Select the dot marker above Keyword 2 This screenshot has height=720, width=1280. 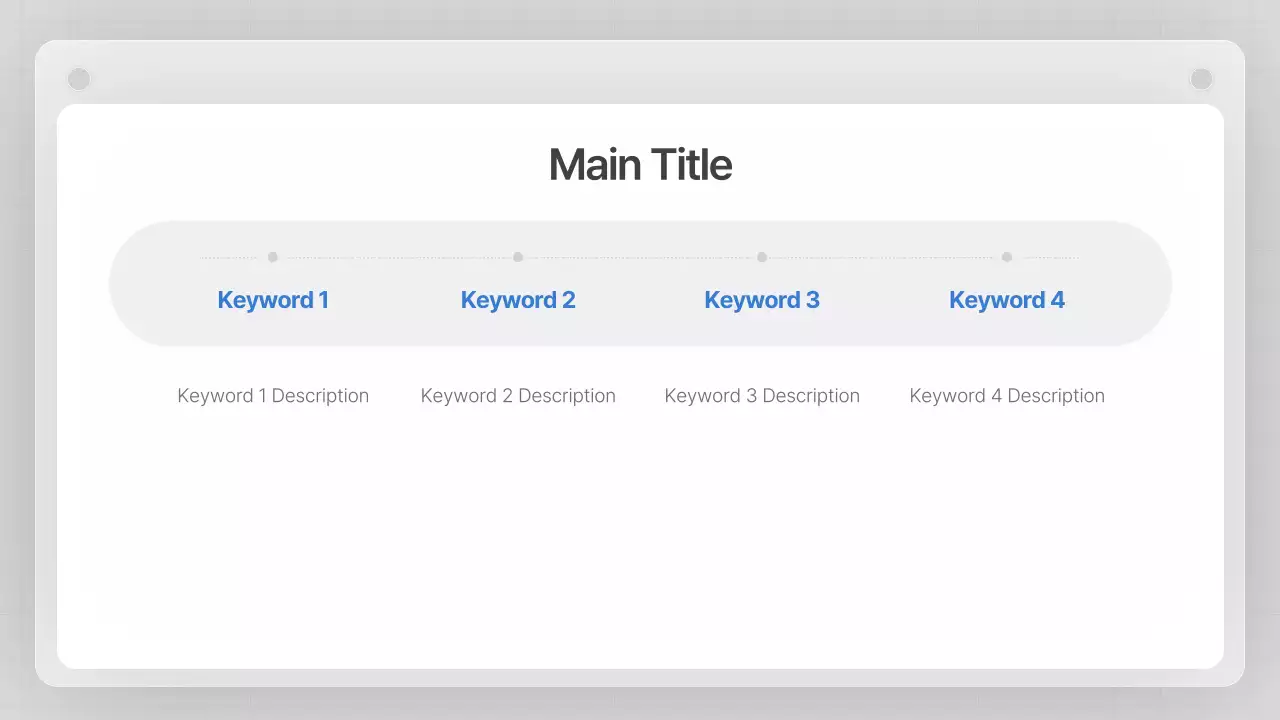pos(518,257)
